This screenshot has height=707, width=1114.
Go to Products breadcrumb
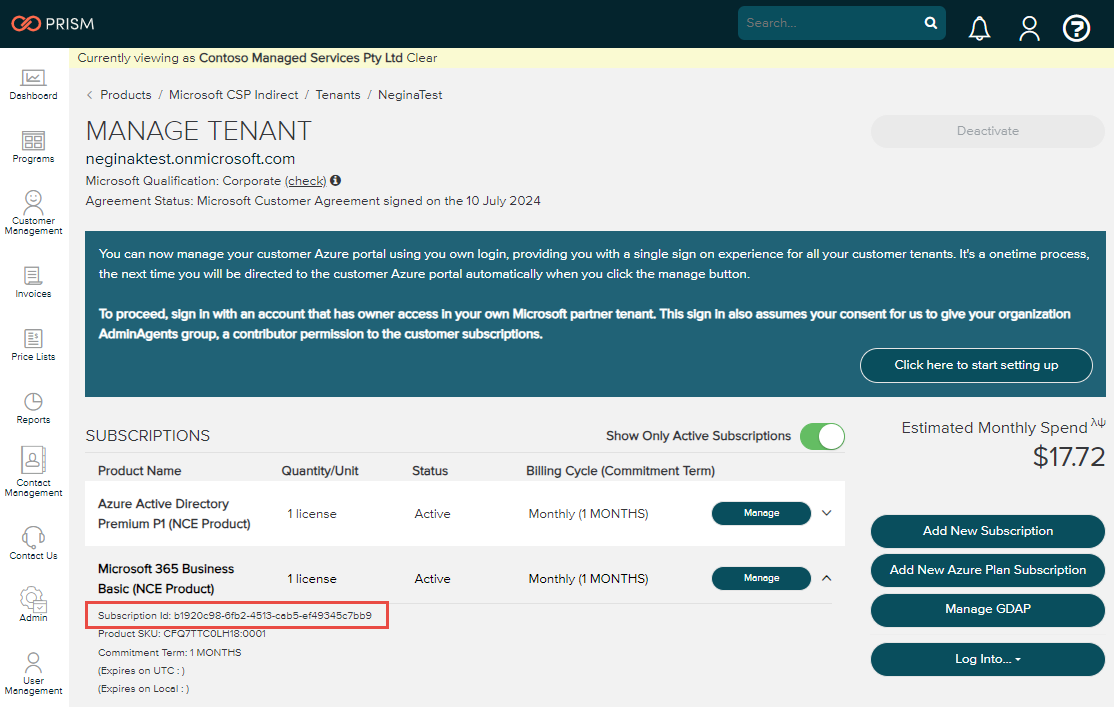126,95
